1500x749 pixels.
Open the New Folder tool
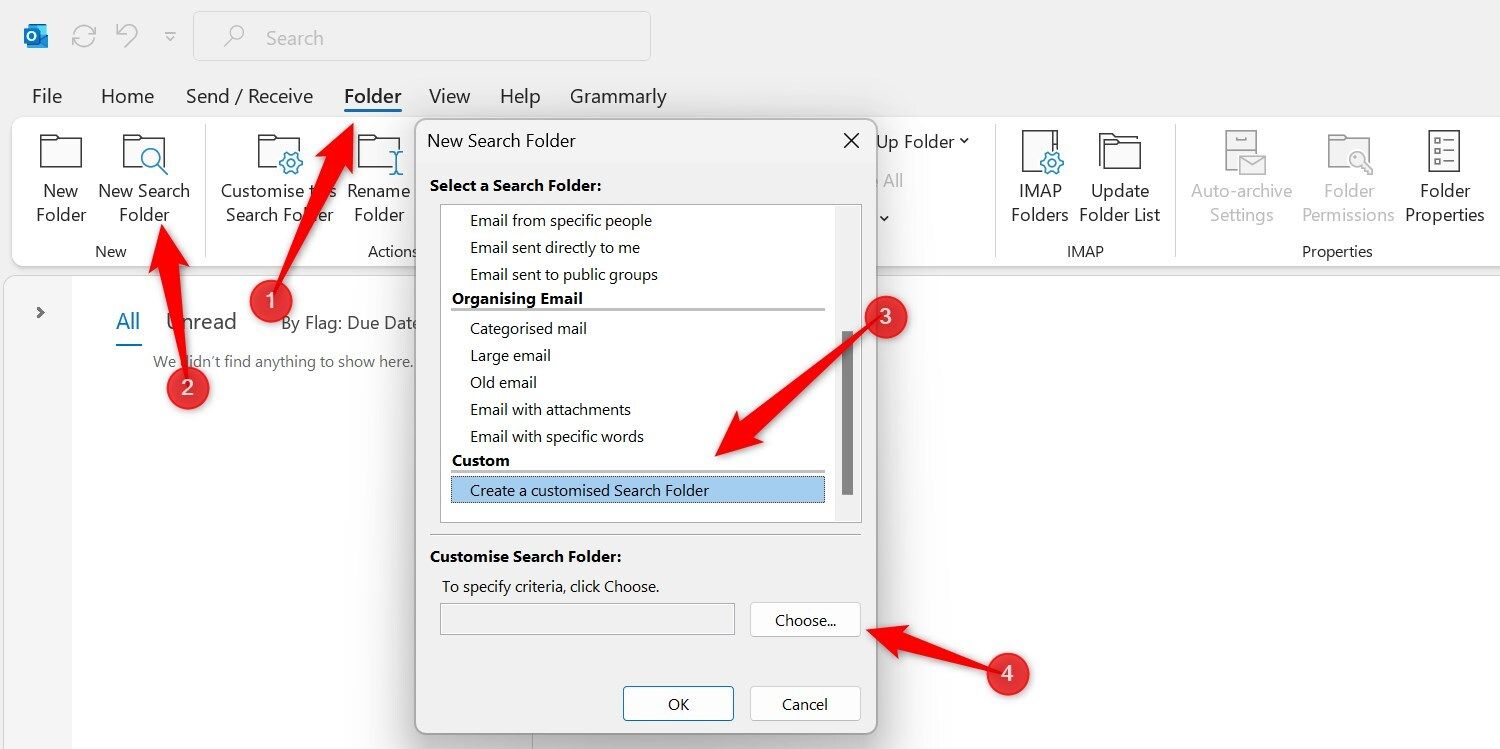pyautogui.click(x=60, y=180)
